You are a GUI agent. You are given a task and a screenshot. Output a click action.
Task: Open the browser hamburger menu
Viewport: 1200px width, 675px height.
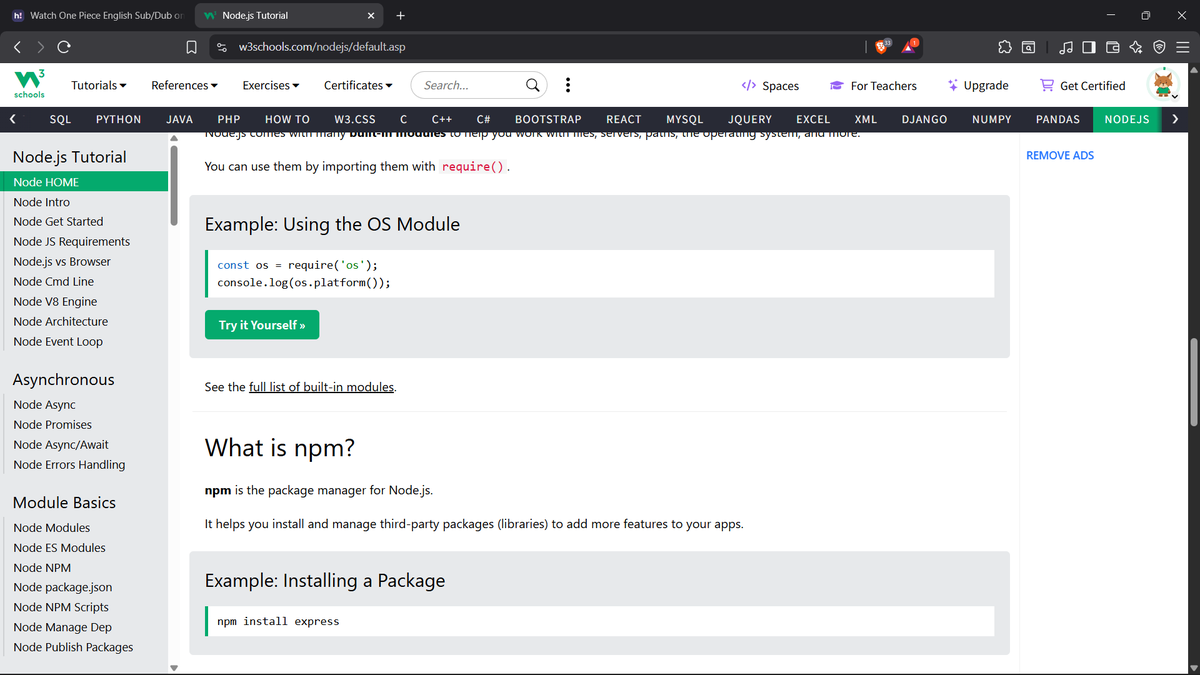click(x=1182, y=47)
